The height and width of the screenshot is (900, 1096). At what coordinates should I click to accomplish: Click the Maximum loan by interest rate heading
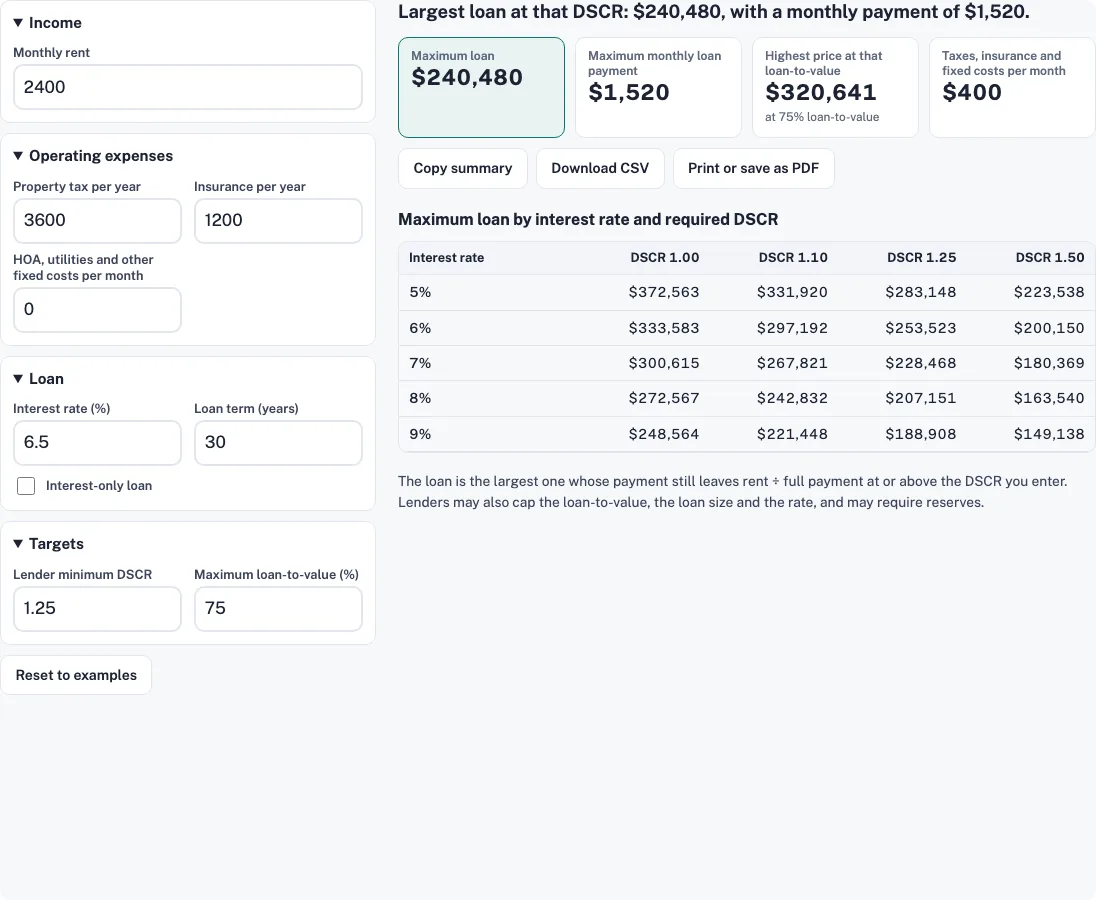tap(588, 219)
